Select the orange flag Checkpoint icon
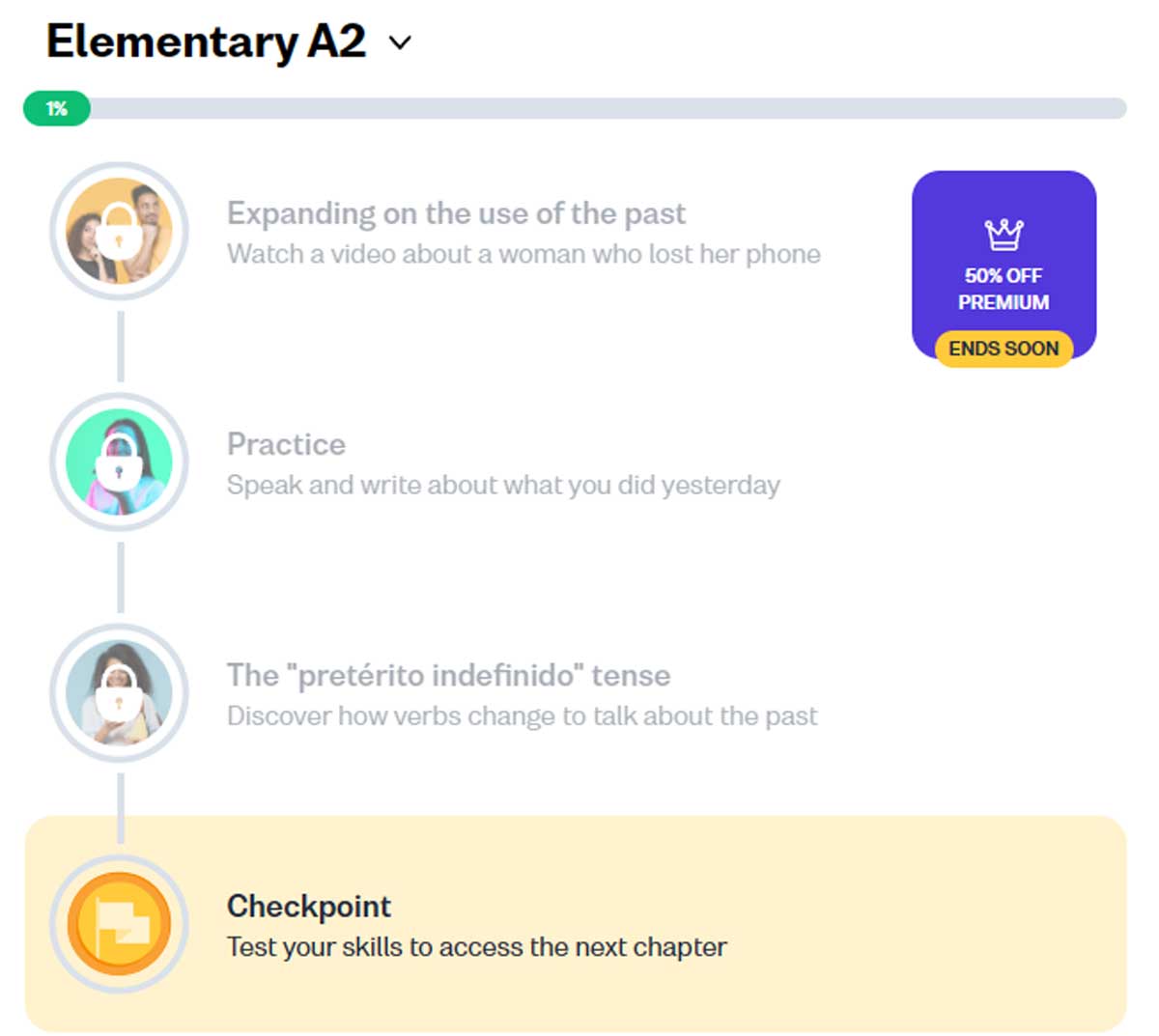 pyautogui.click(x=118, y=924)
